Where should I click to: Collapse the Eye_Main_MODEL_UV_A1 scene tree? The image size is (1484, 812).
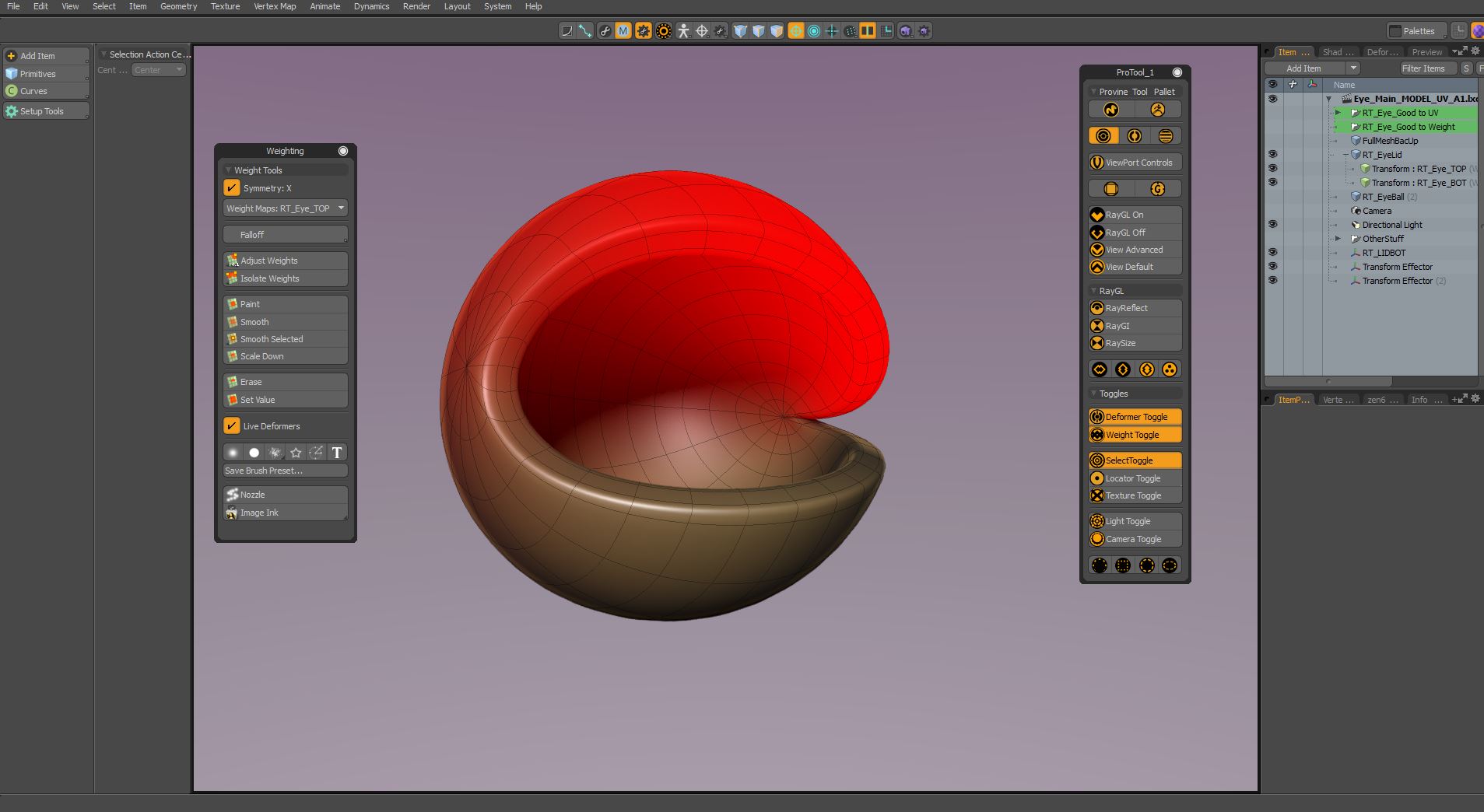(1329, 99)
